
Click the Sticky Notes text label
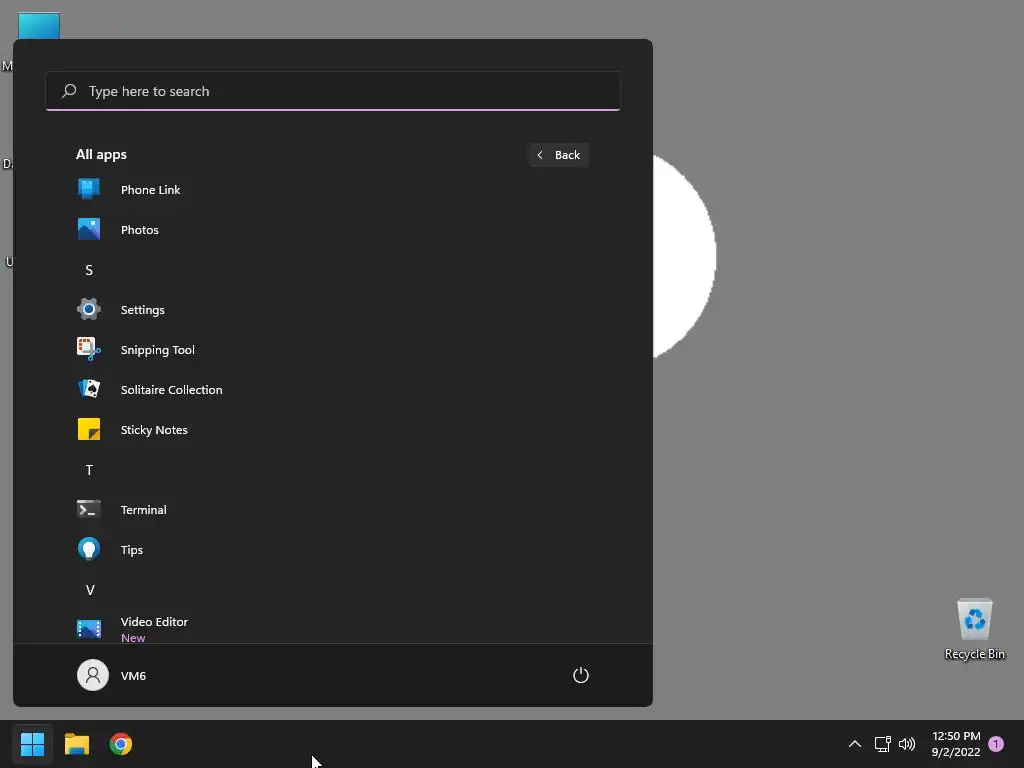154,430
